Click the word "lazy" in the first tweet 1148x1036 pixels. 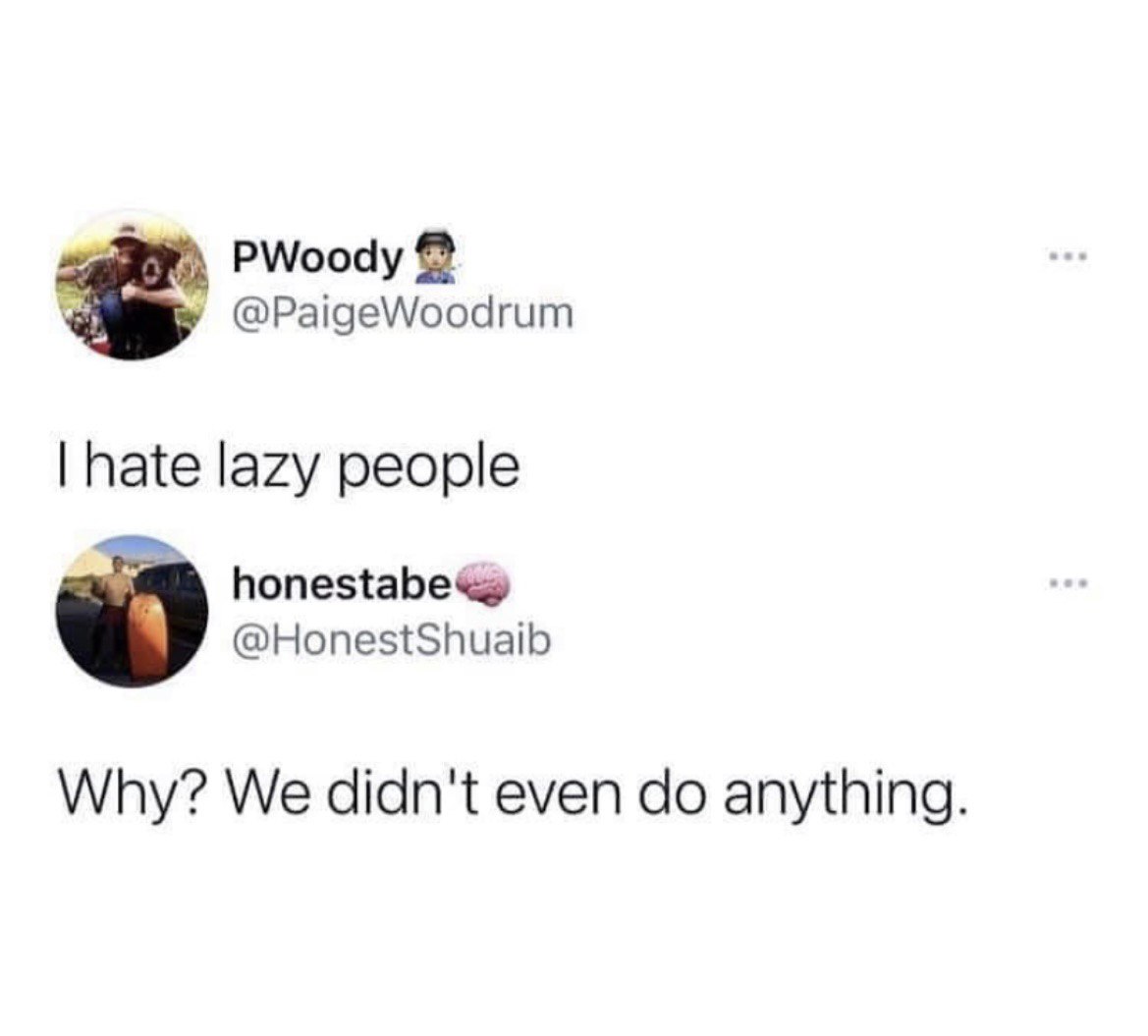click(x=269, y=469)
